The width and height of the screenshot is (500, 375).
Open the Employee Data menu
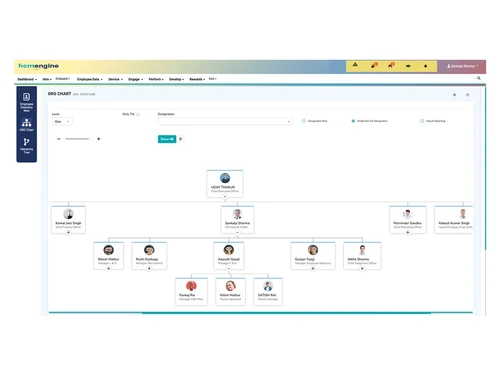(x=90, y=79)
